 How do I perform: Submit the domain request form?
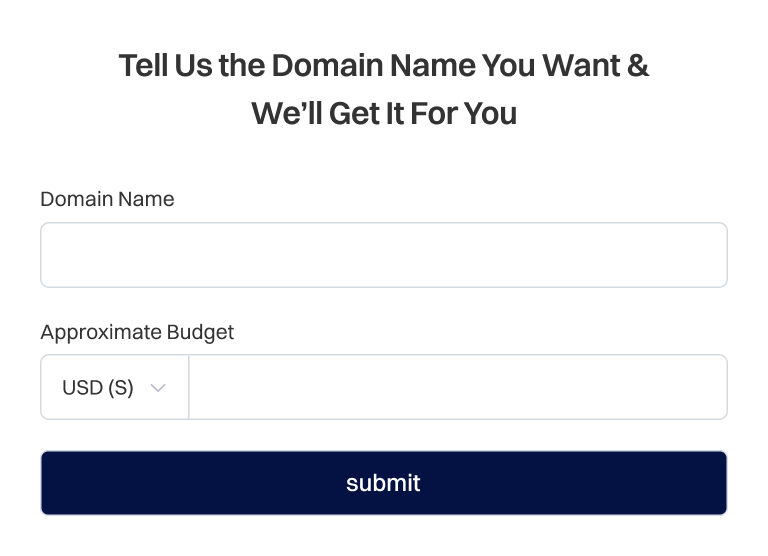383,483
